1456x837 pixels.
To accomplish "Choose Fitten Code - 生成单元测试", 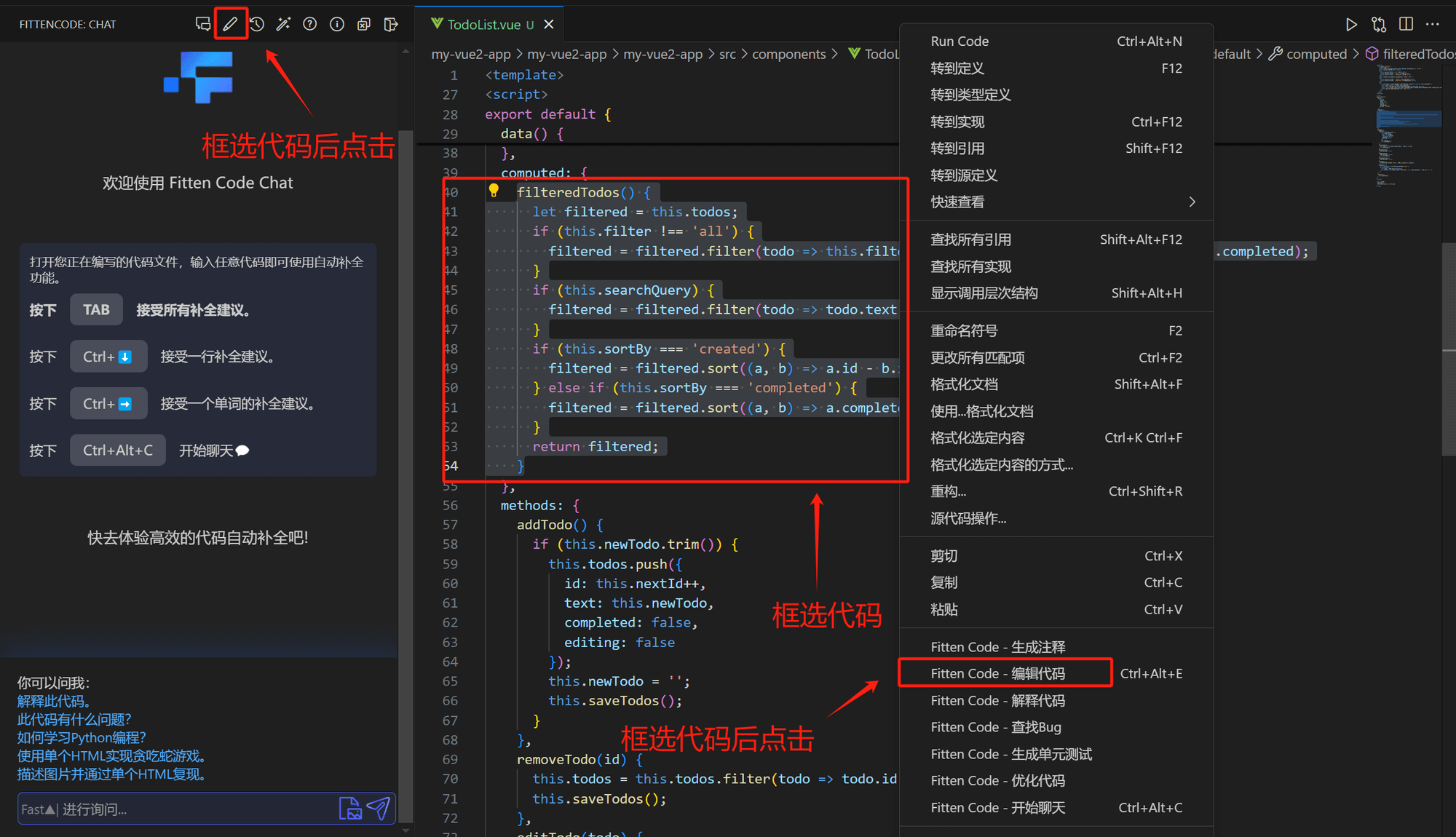I will pos(1056,754).
